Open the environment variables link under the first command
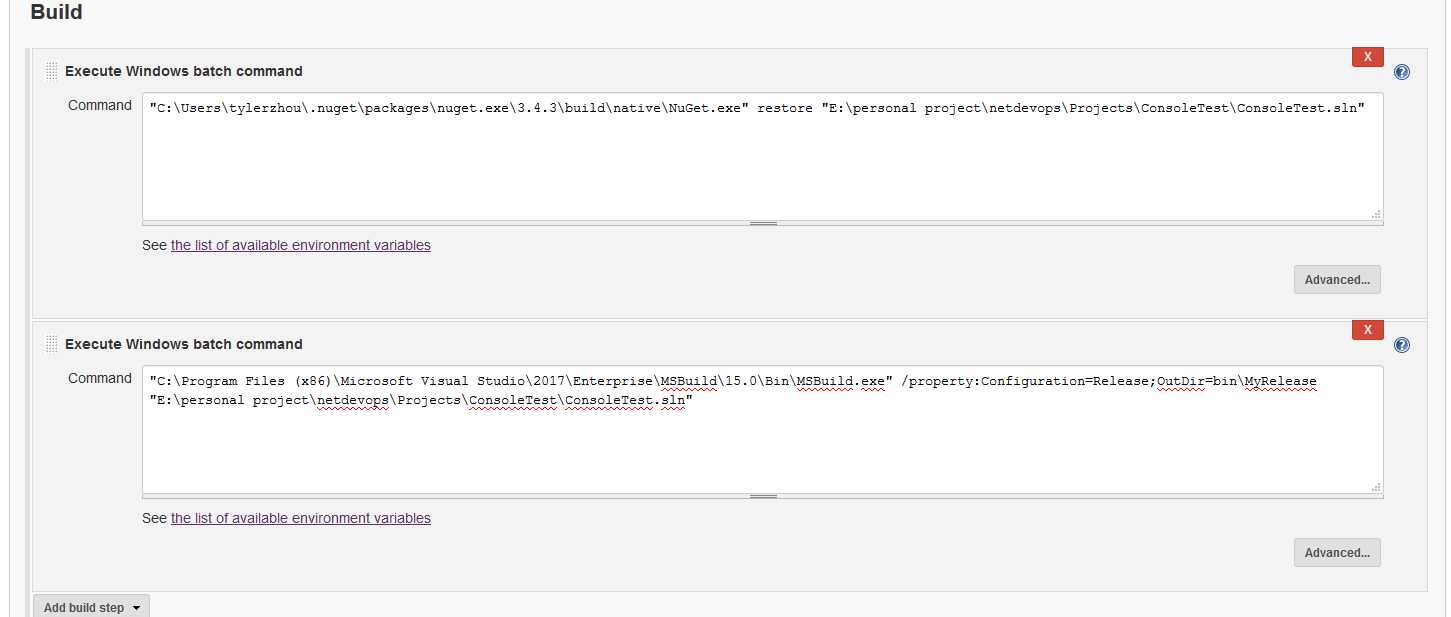Viewport: 1451px width, 617px height. (301, 245)
